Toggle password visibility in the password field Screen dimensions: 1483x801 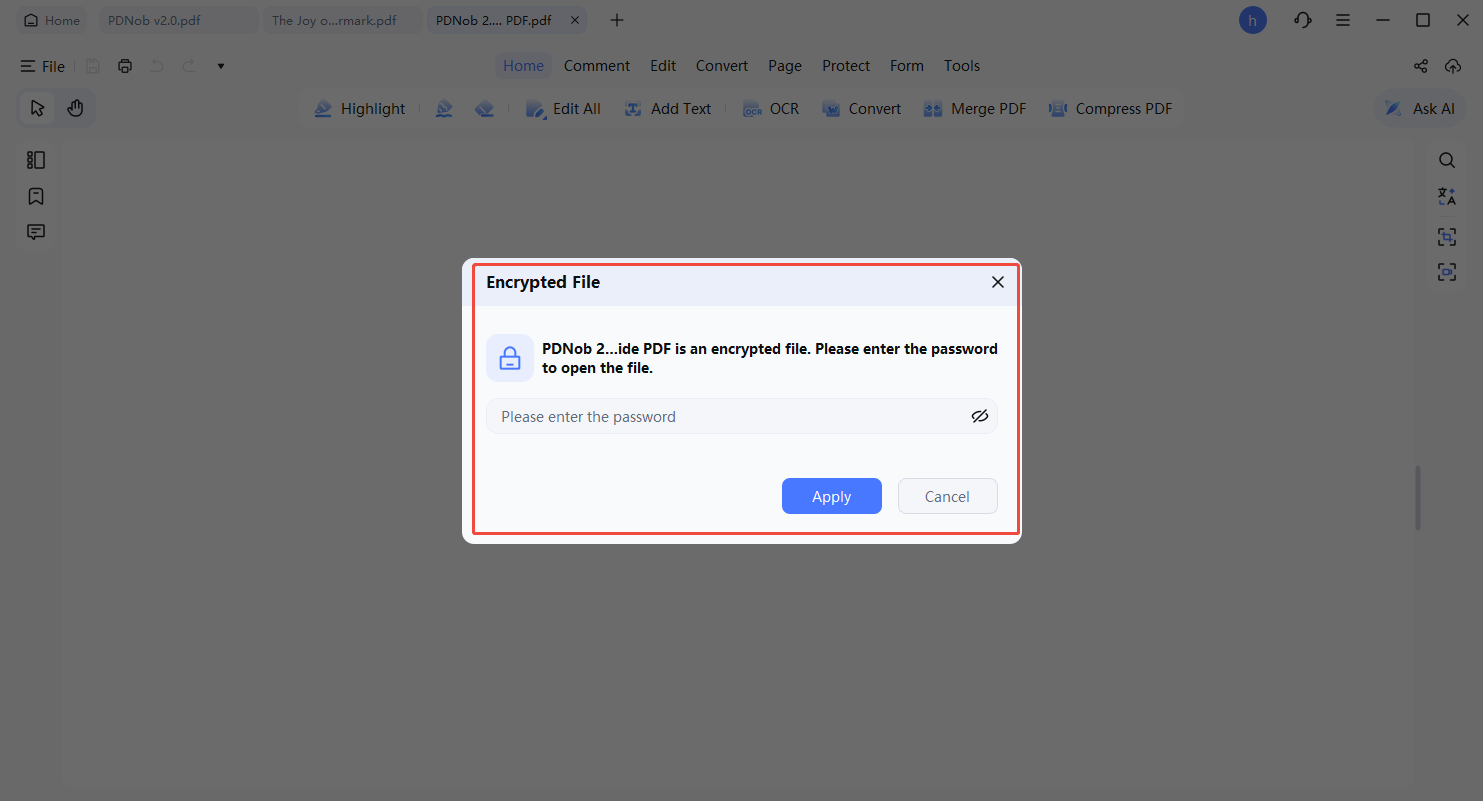click(x=979, y=416)
